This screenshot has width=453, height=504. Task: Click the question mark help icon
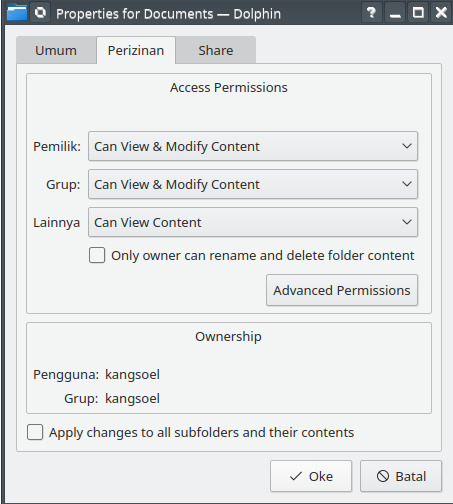372,13
